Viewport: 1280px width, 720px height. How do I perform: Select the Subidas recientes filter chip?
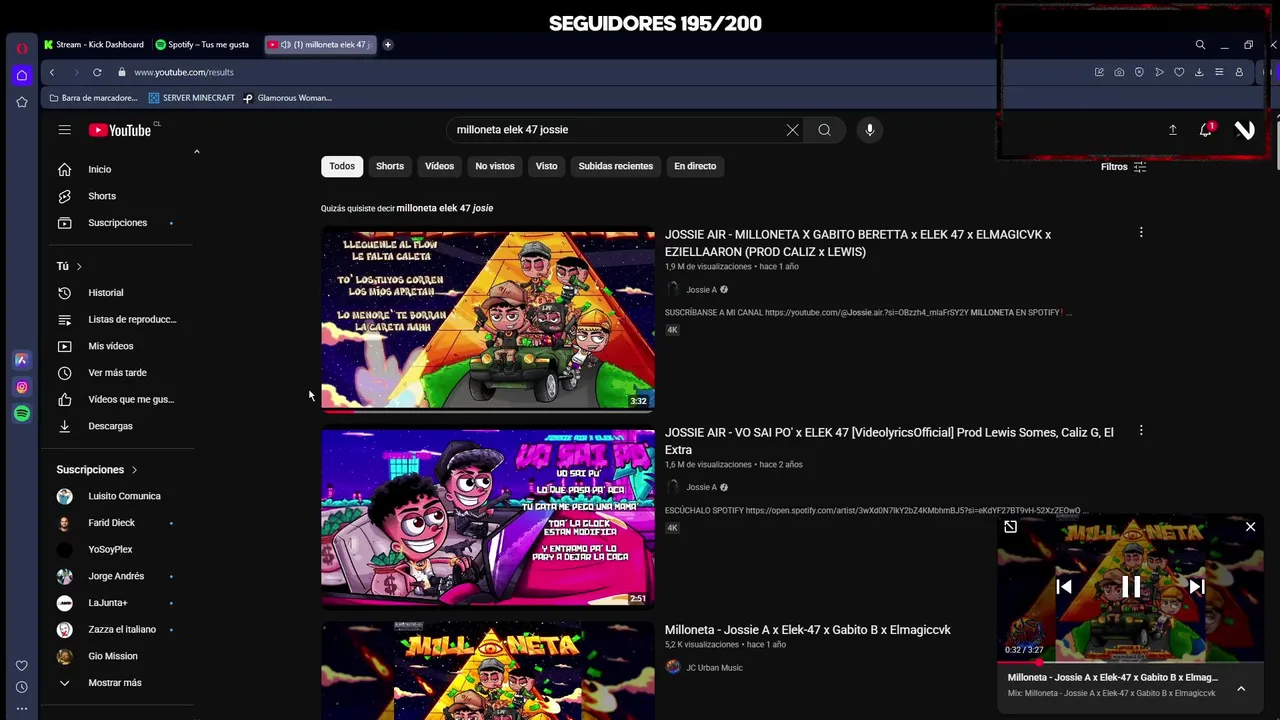pos(616,166)
